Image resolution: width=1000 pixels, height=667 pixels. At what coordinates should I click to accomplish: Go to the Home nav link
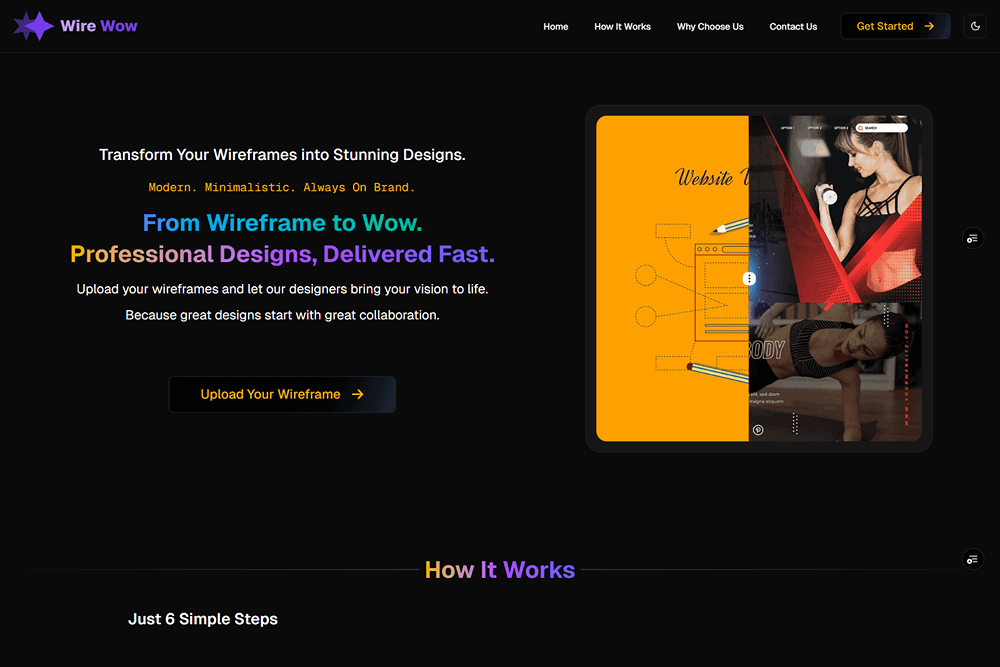point(555,27)
